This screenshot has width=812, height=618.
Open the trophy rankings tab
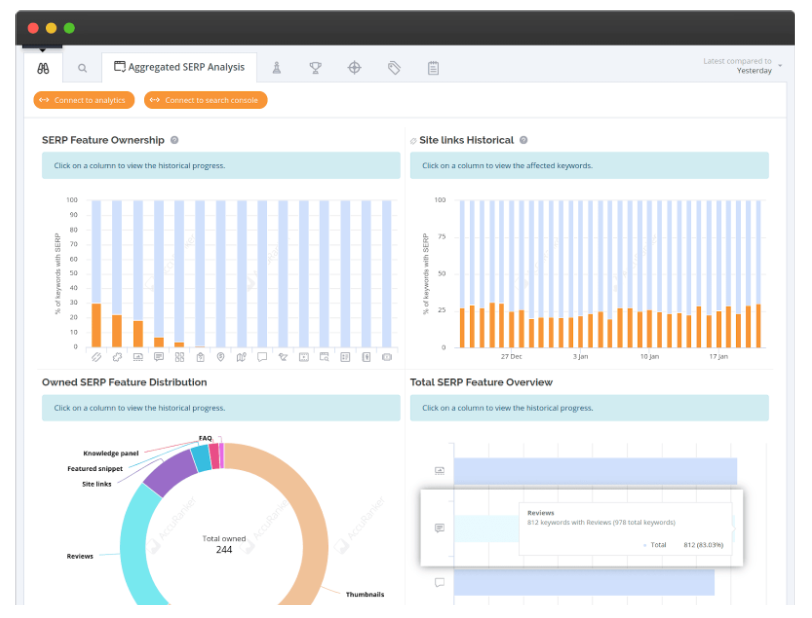pyautogui.click(x=315, y=67)
